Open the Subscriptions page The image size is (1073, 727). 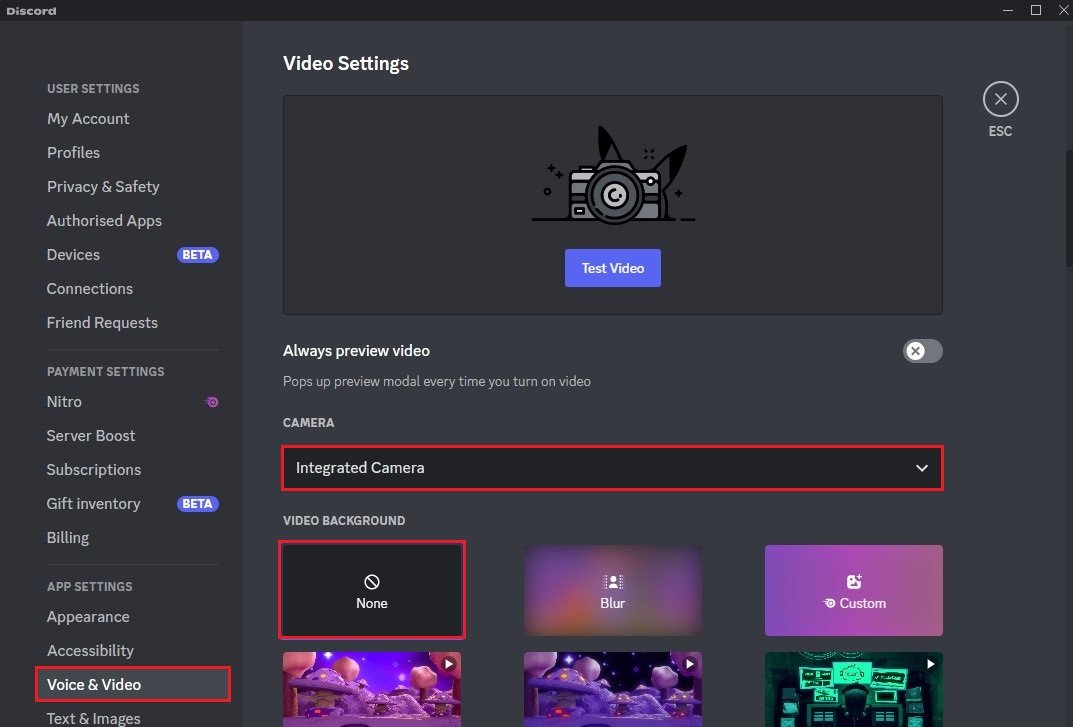(93, 469)
